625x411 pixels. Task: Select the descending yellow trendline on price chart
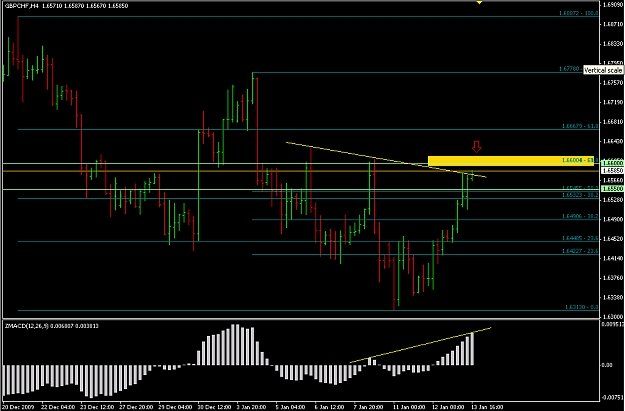[386, 159]
